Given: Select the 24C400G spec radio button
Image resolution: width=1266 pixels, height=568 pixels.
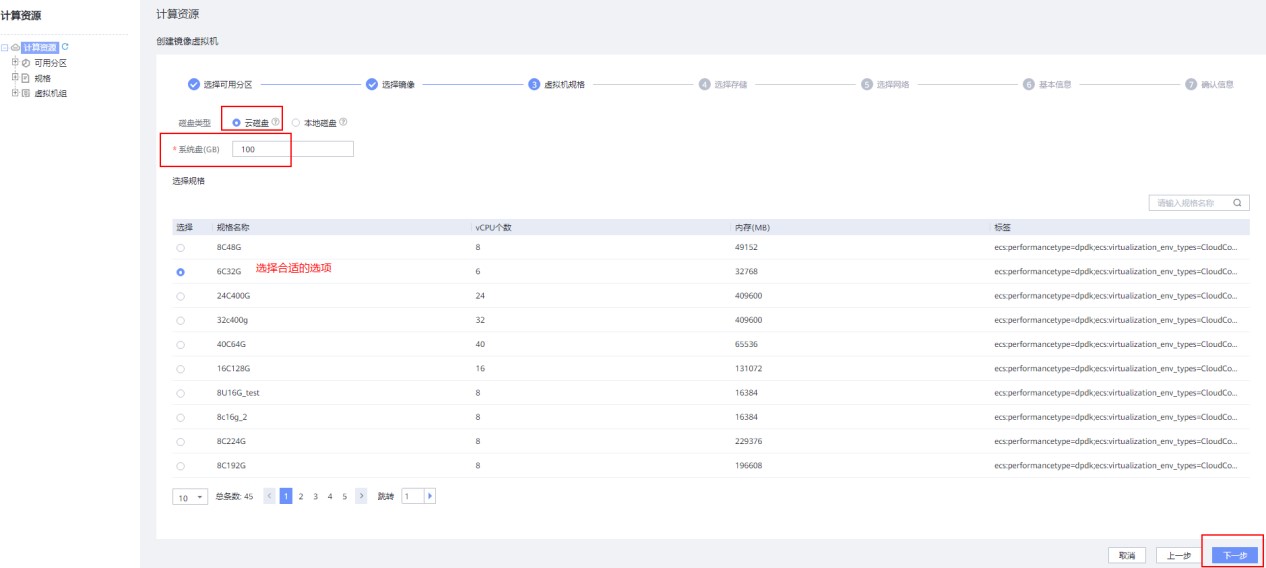Looking at the screenshot, I should click(180, 296).
